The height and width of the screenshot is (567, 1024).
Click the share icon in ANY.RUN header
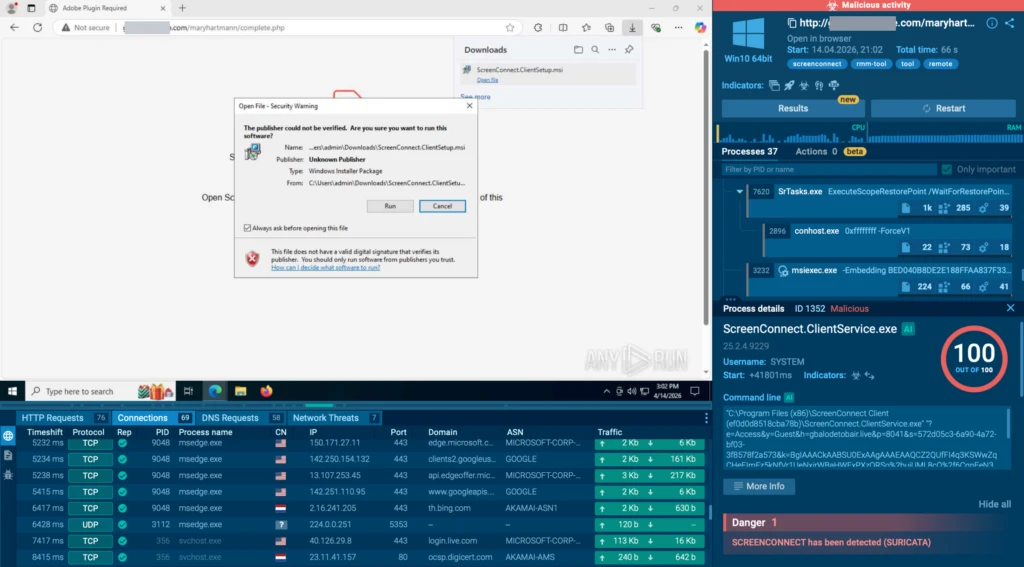click(x=1010, y=23)
